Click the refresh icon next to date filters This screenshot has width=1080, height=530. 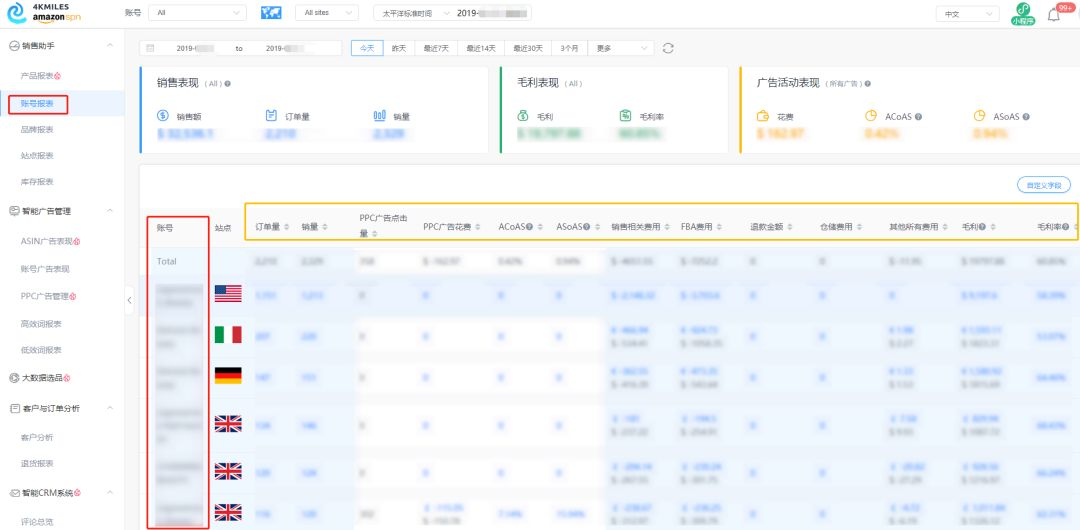[x=668, y=48]
